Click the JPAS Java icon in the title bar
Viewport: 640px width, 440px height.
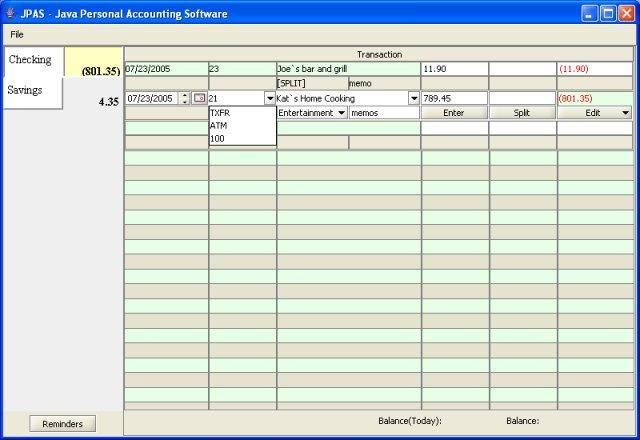11,13
